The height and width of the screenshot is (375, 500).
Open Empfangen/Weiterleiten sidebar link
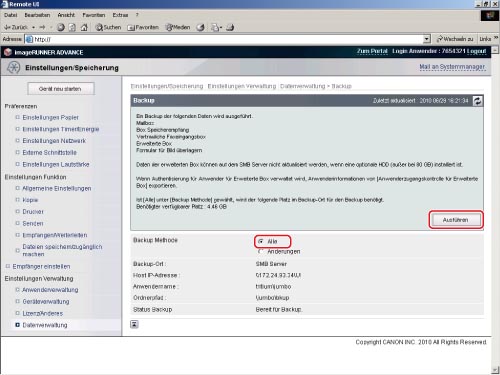point(55,235)
